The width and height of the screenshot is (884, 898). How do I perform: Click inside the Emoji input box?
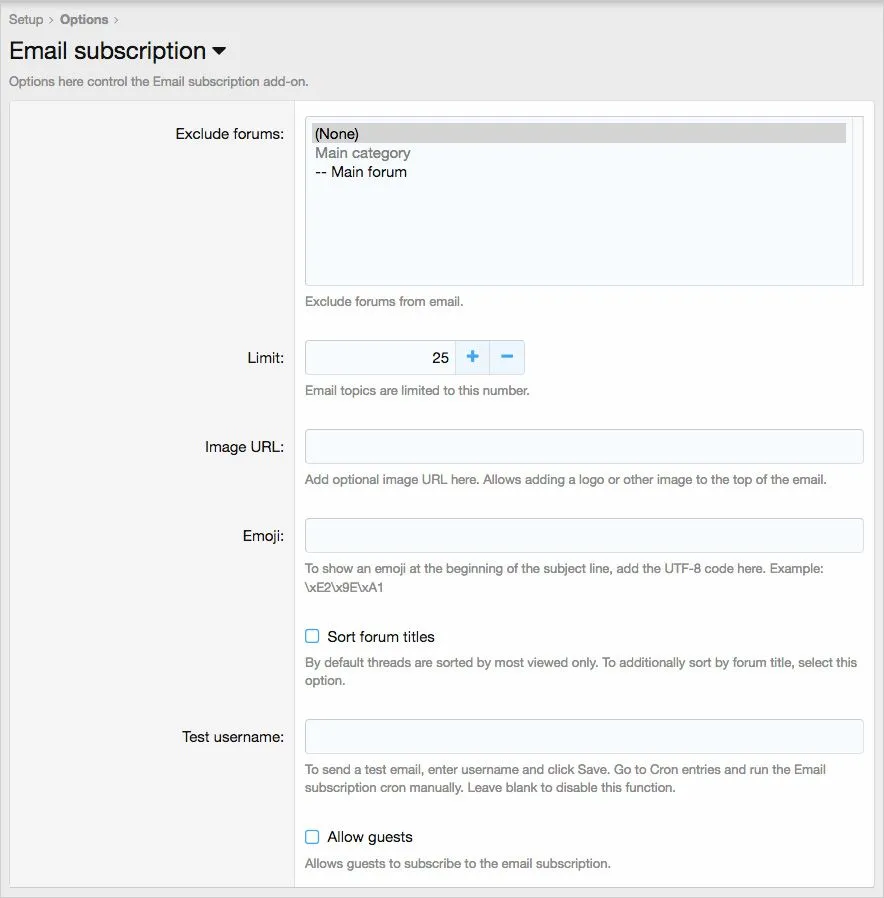click(x=583, y=535)
